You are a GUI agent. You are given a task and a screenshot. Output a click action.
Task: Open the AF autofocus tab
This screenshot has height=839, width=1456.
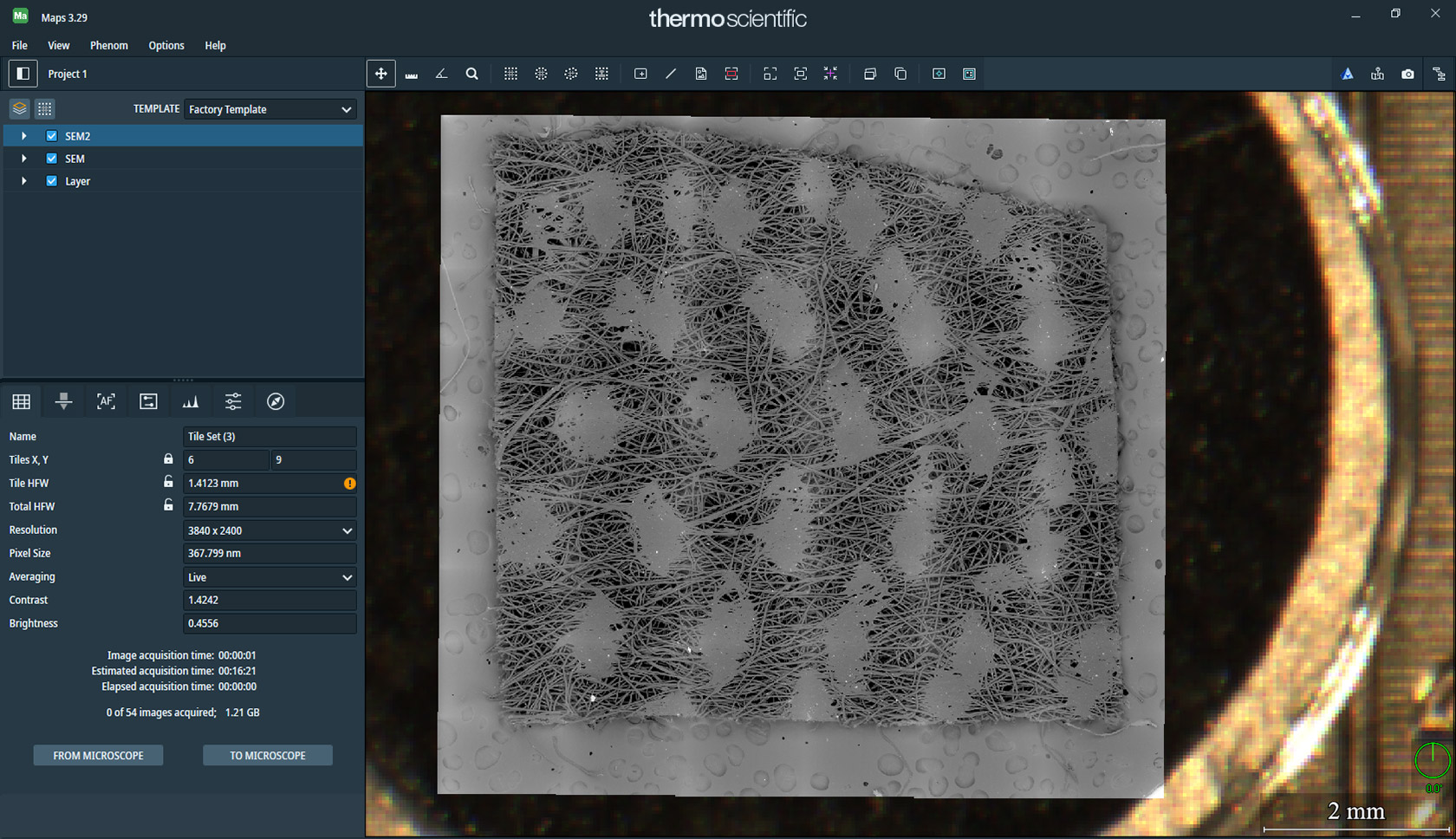[x=106, y=401]
